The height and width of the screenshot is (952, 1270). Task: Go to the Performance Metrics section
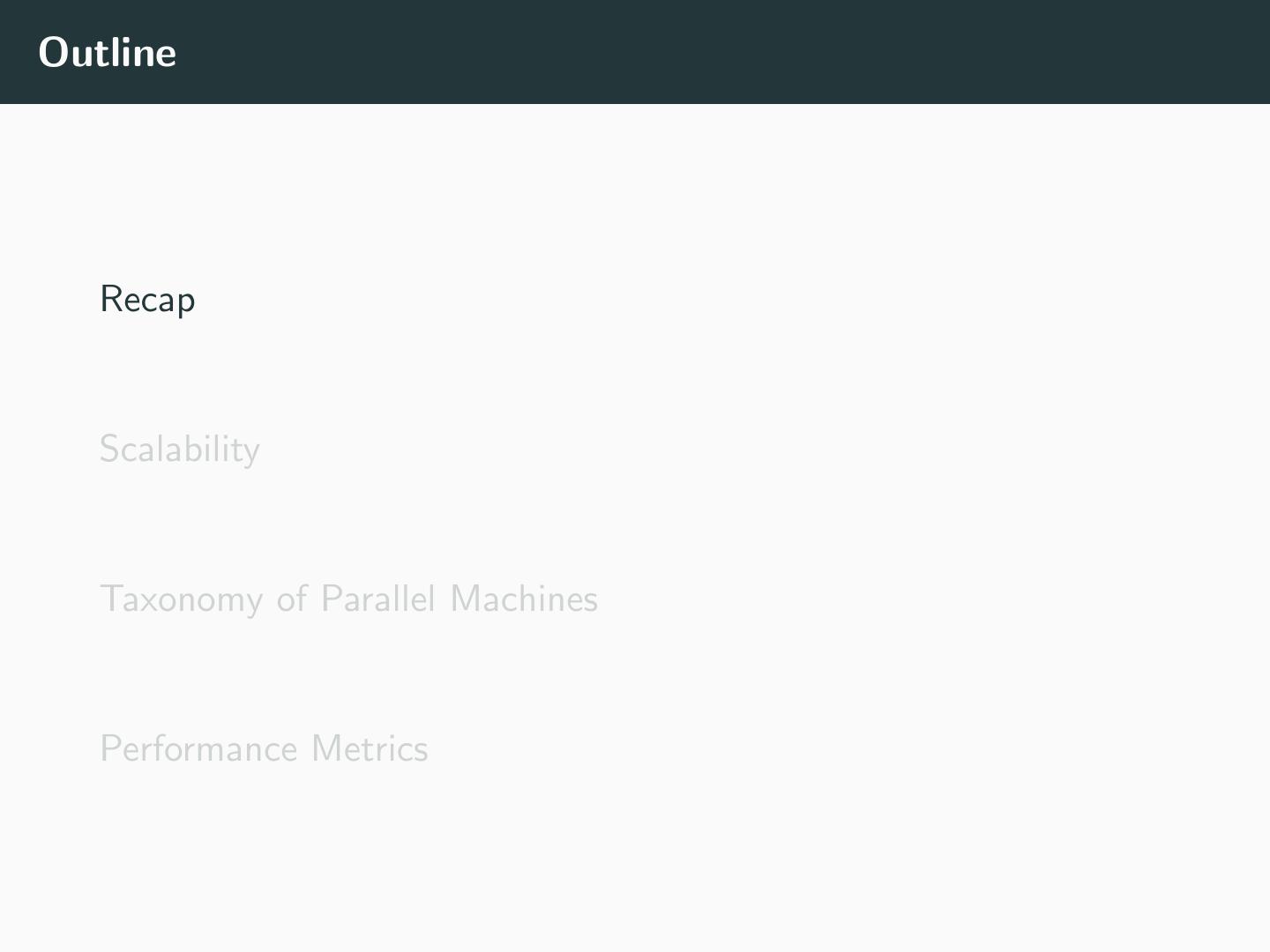point(264,749)
